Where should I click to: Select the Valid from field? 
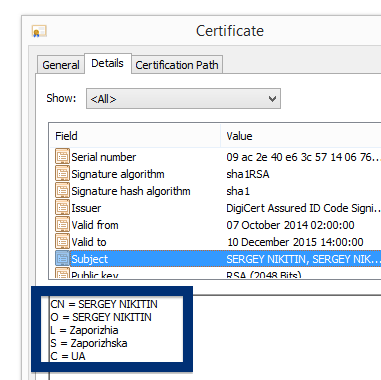[x=95, y=225]
